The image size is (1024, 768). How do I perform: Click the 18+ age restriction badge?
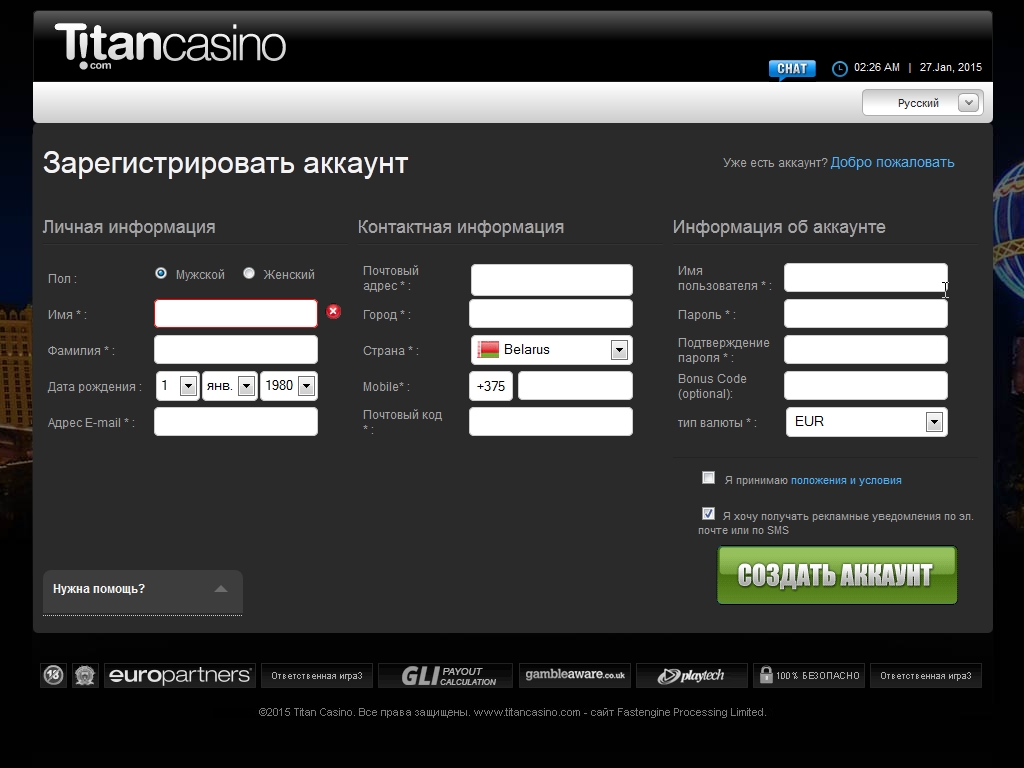pos(54,676)
